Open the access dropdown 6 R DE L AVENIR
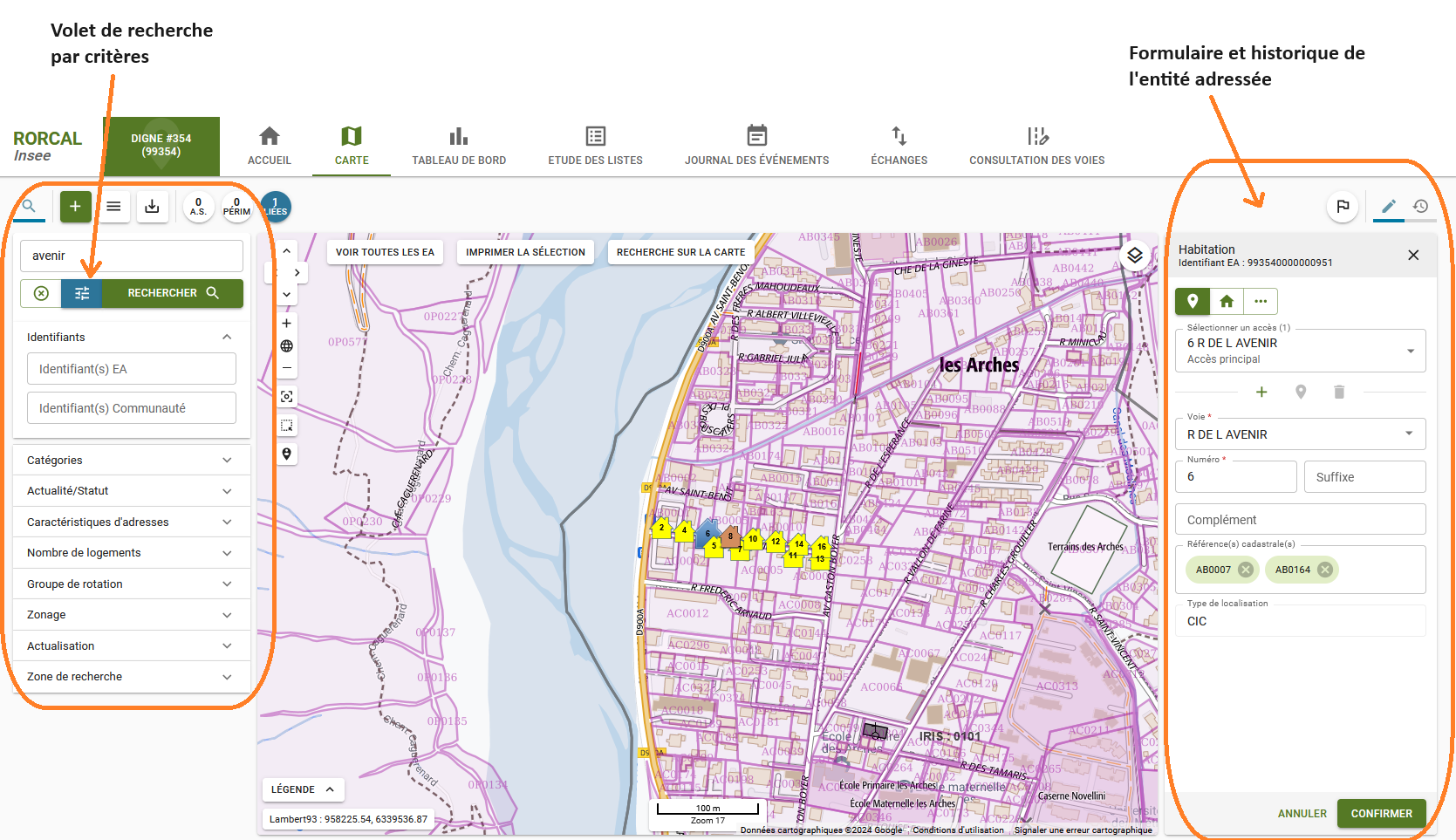The height and width of the screenshot is (840, 1456). [x=1300, y=351]
